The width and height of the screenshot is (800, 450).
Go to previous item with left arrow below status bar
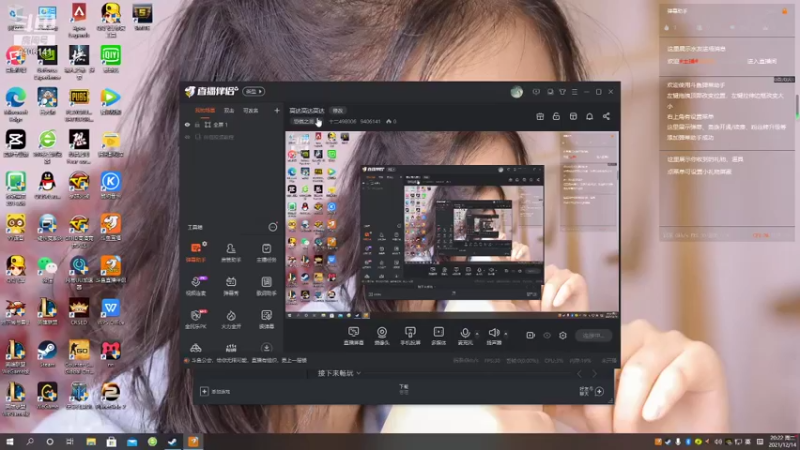tap(579, 374)
